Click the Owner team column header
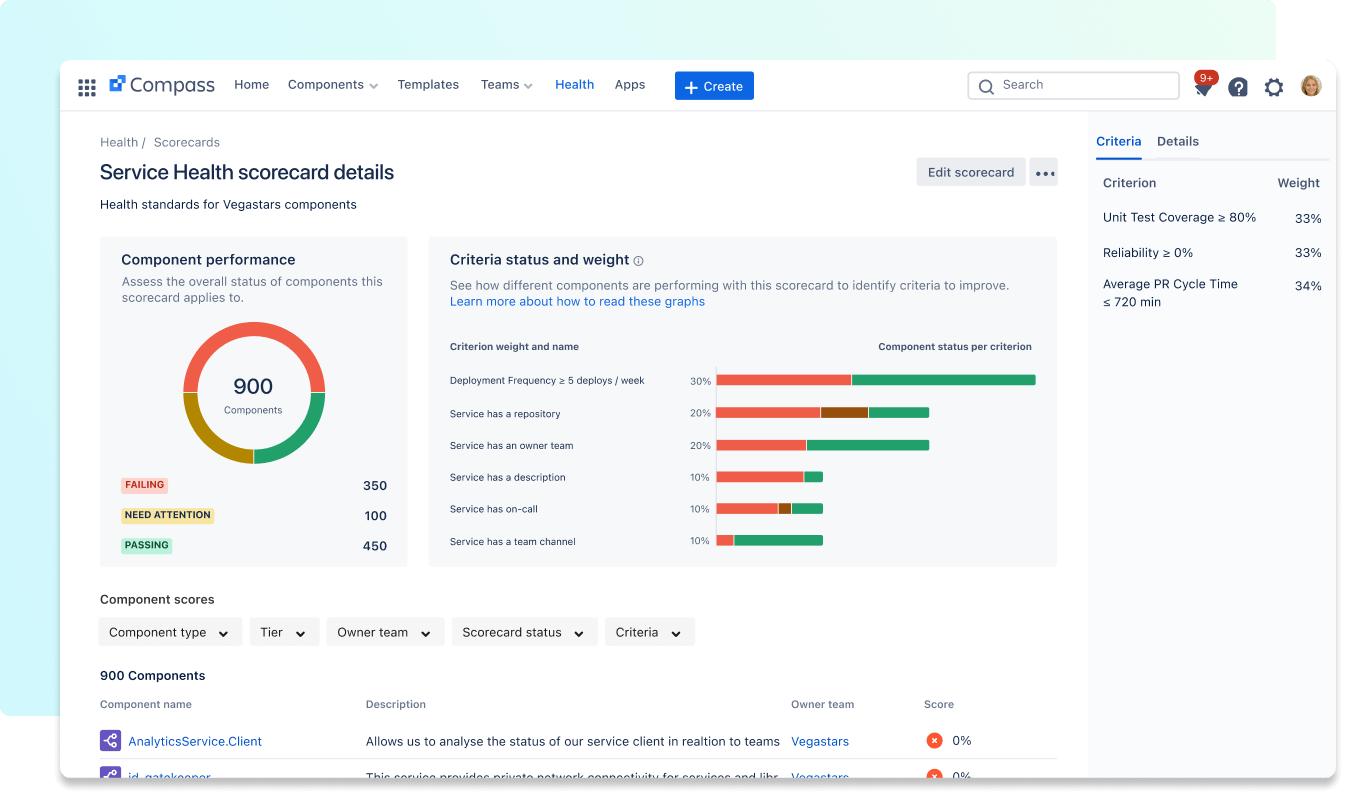Viewport: 1345px width, 794px height. point(822,705)
